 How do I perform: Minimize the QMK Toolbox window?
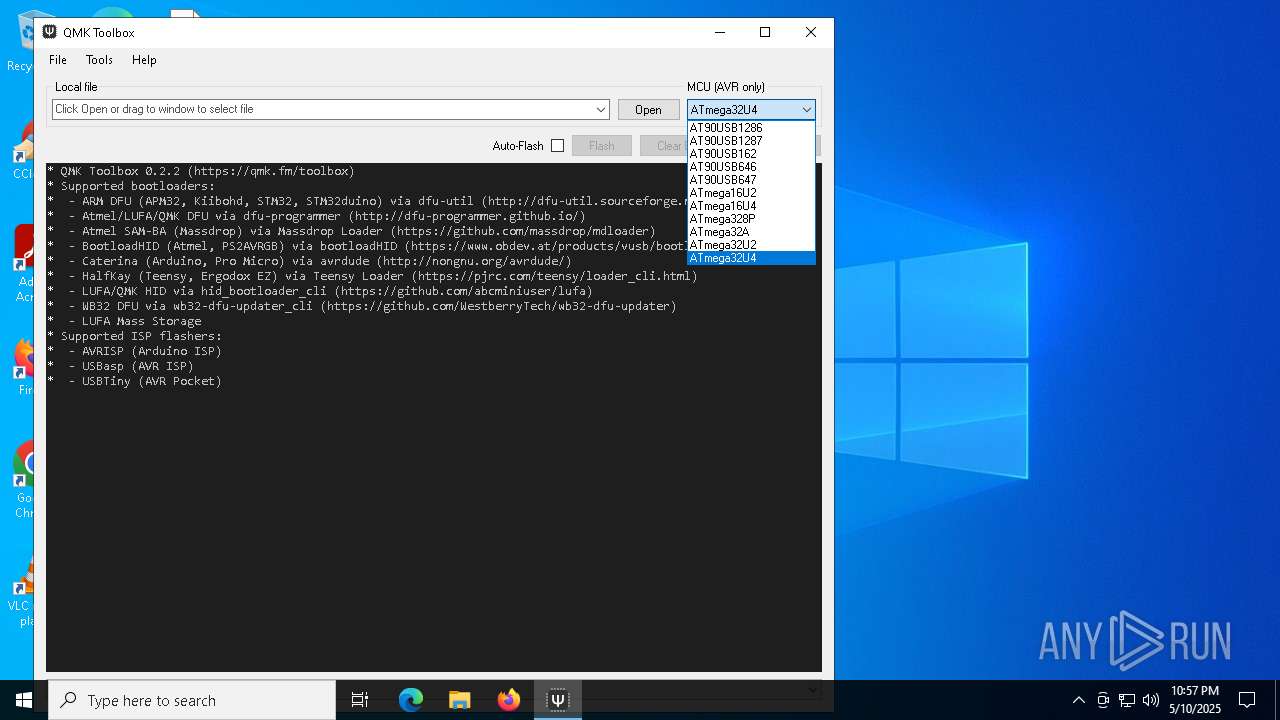(x=719, y=32)
